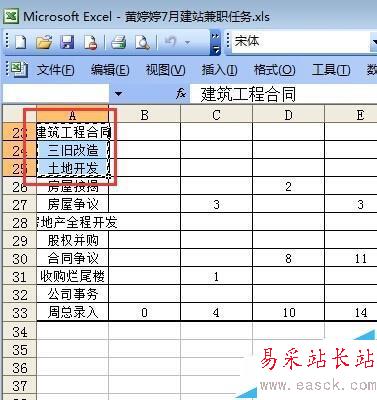
Task: Click the New workbook icon
Action: coord(21,42)
